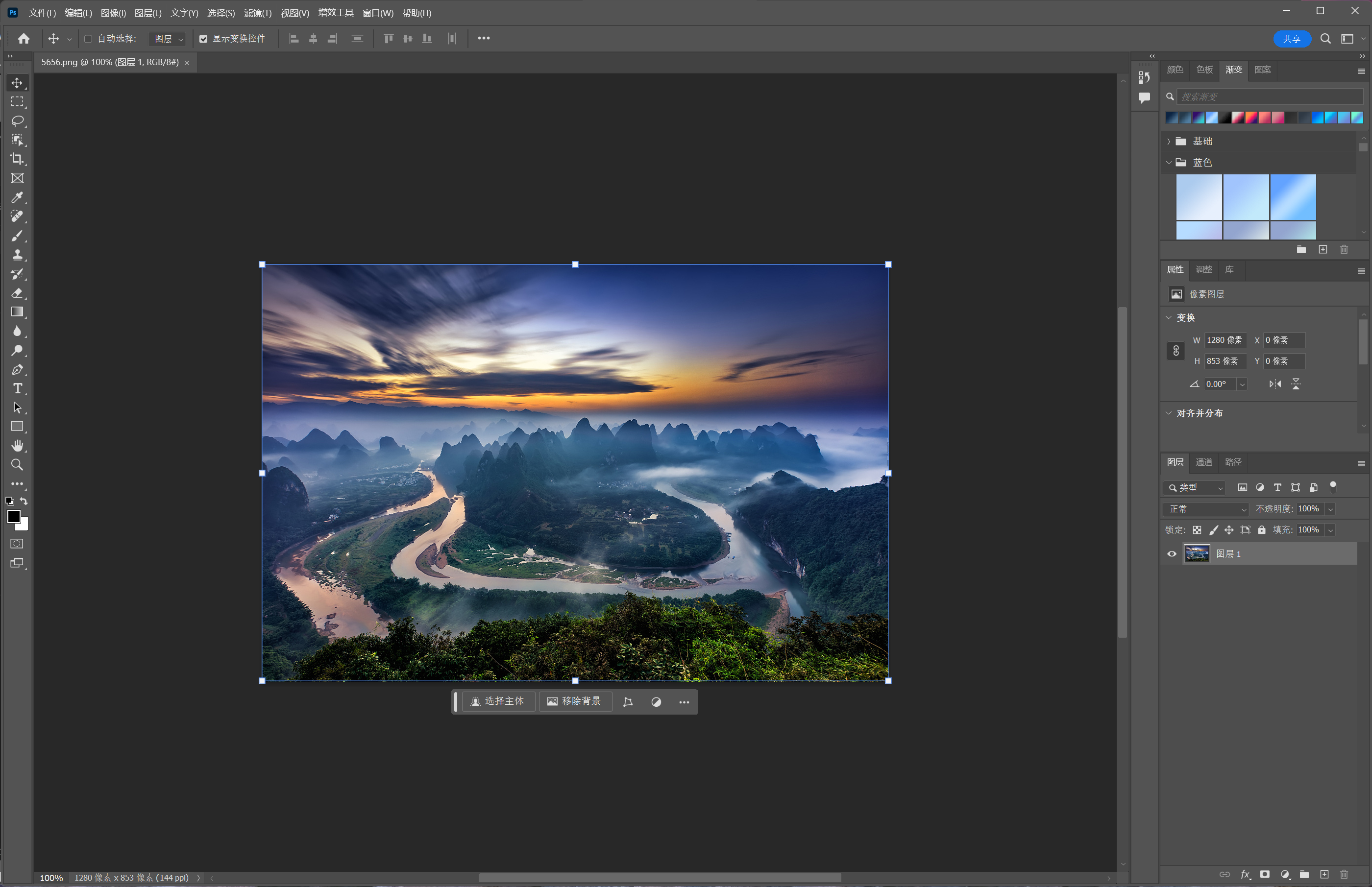Select the Path Selection tool
The width and height of the screenshot is (1372, 887).
point(17,408)
